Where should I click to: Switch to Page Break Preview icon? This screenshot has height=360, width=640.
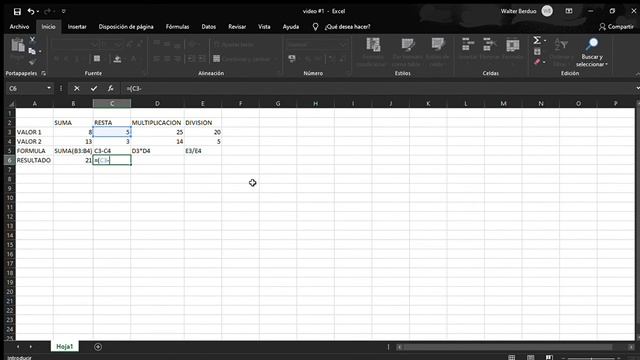[x=549, y=358]
